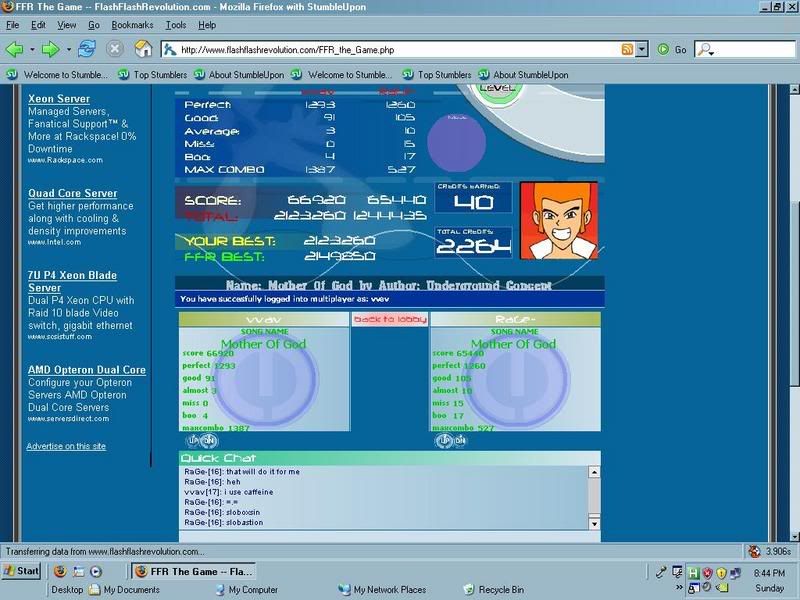The width and height of the screenshot is (800, 600).
Task: Expand the Forward button history dropdown arrow
Action: (67, 48)
